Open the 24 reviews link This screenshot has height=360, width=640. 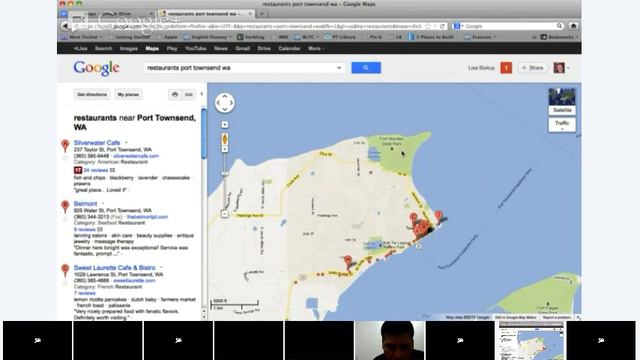tap(96, 170)
